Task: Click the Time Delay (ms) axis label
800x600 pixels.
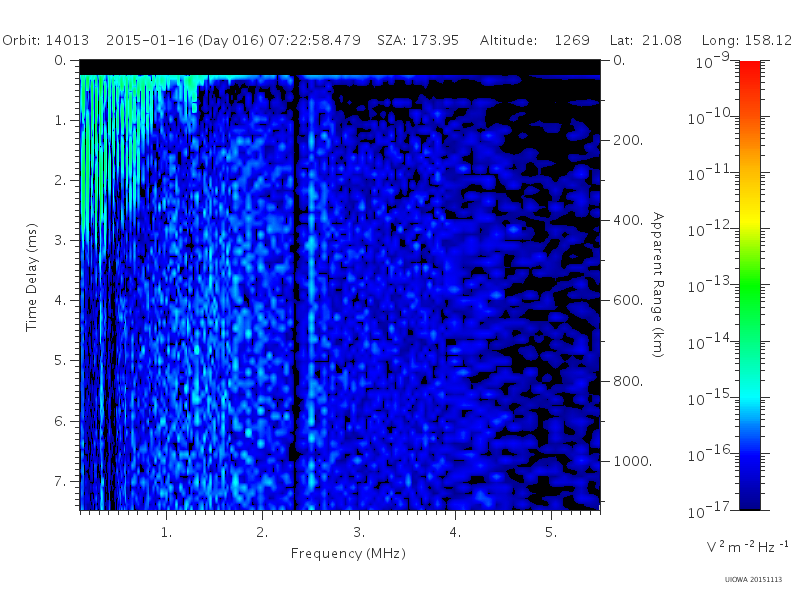Action: pyautogui.click(x=32, y=277)
